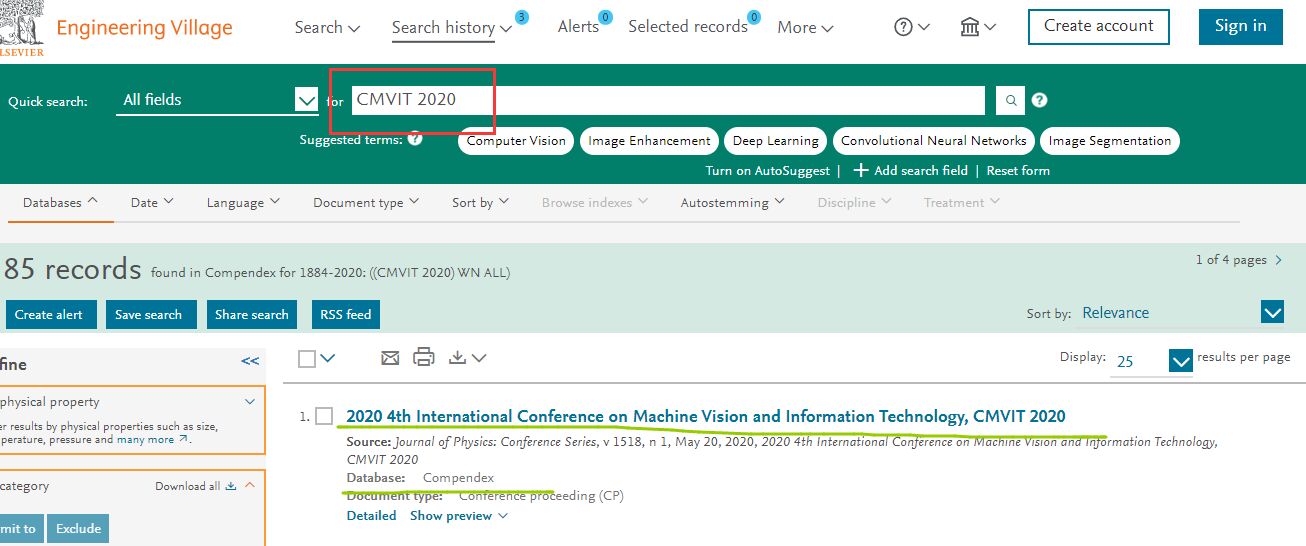Viewport: 1306px width, 546px height.
Task: Open the Search history menu
Action: pos(452,28)
